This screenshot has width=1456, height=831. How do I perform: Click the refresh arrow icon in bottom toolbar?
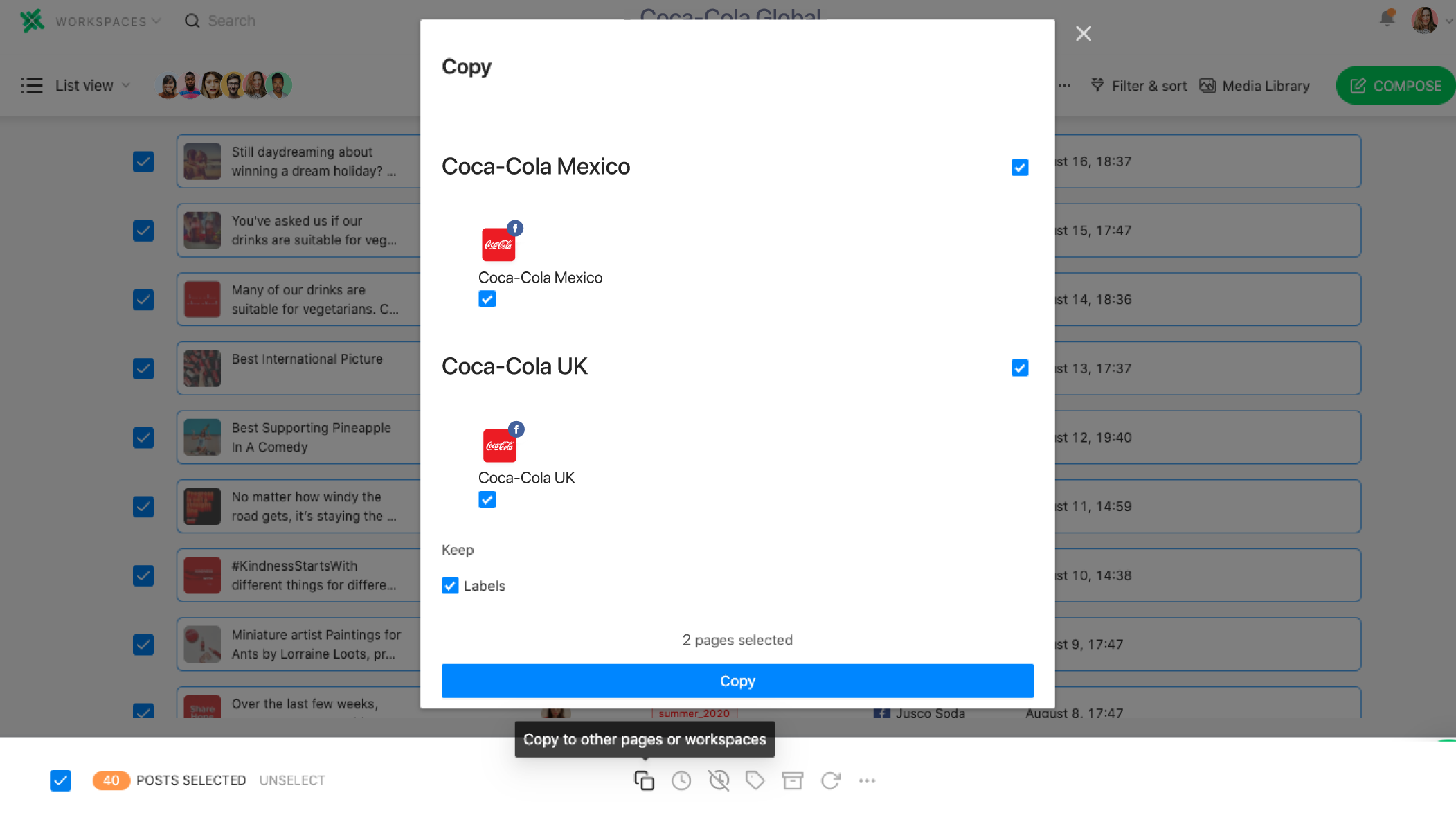[x=830, y=780]
